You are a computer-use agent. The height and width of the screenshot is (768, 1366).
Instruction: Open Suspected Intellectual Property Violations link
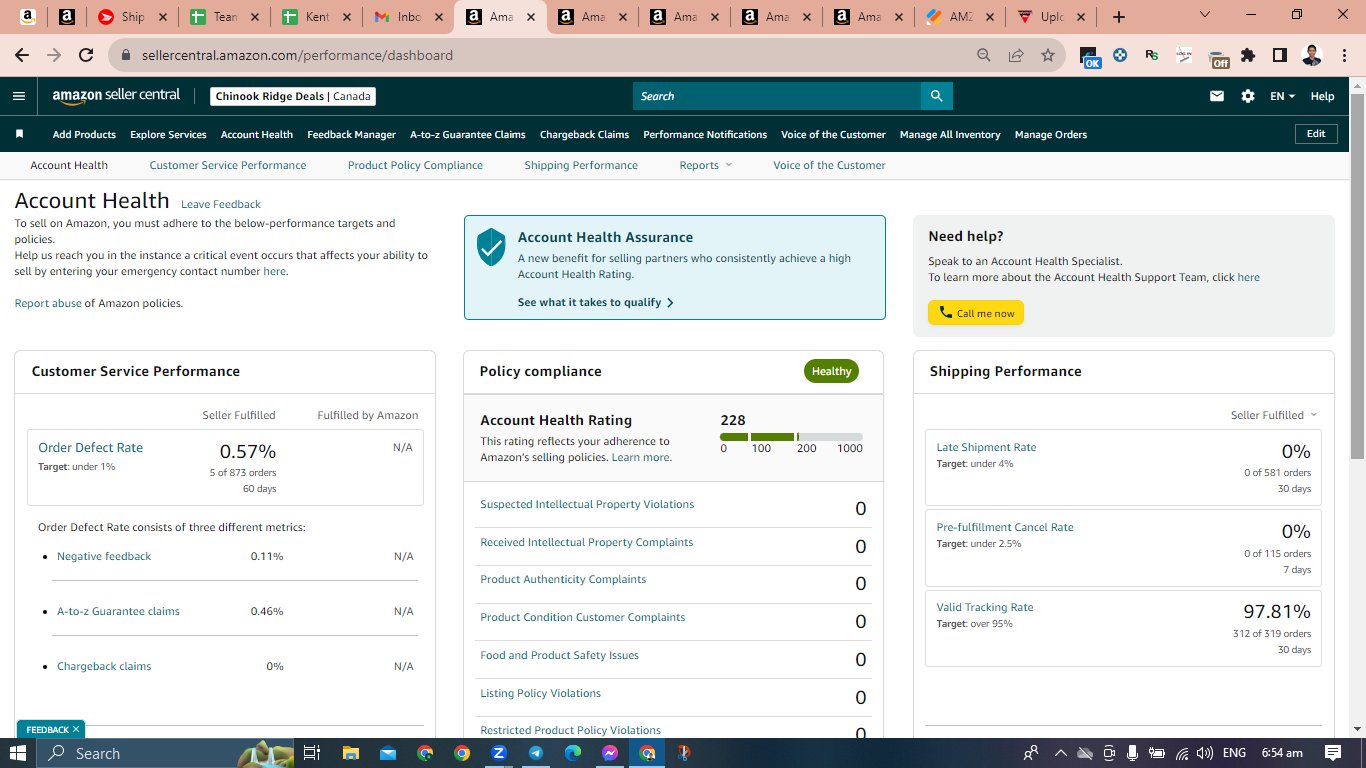(x=587, y=504)
